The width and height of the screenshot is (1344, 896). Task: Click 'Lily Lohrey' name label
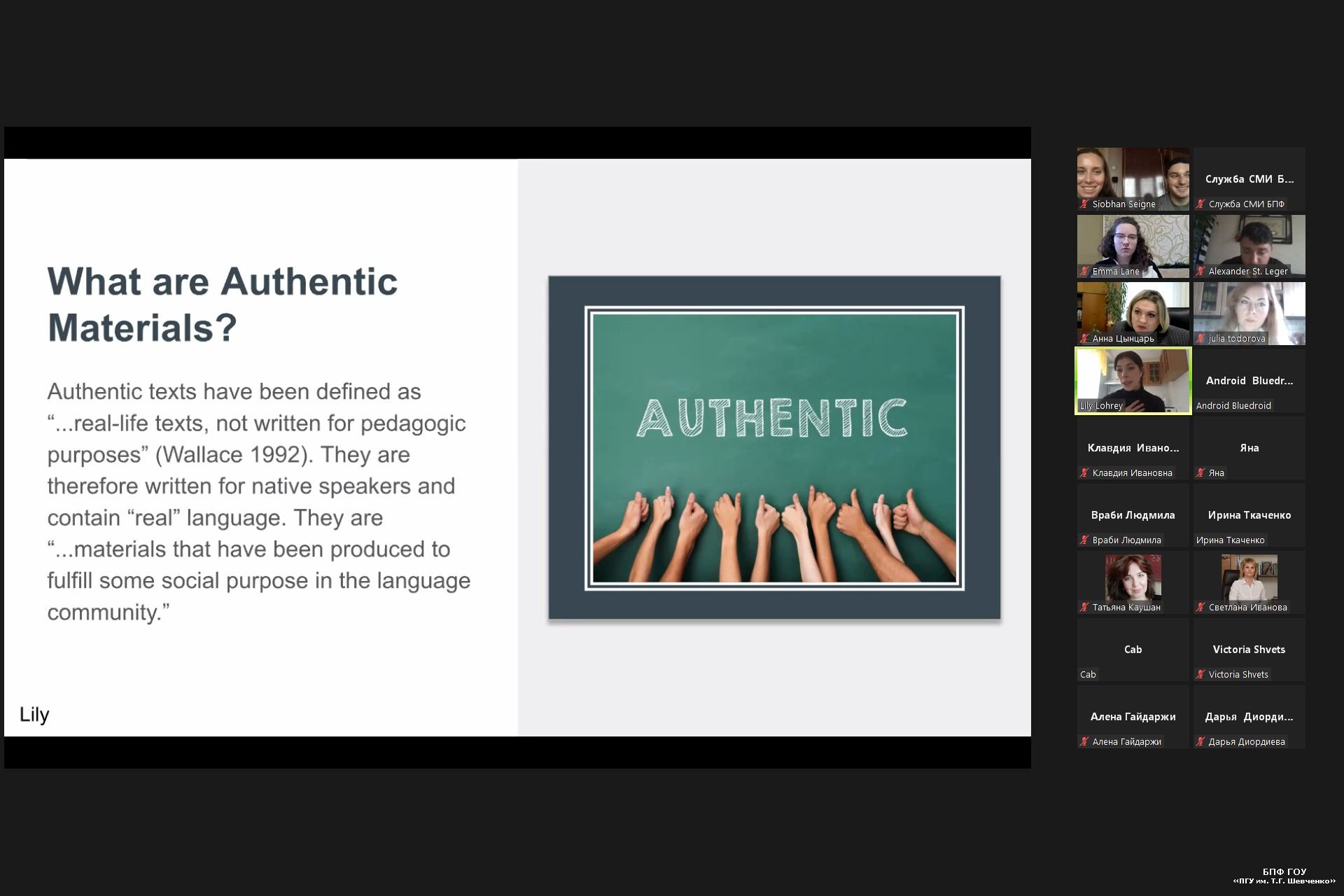pyautogui.click(x=1101, y=406)
